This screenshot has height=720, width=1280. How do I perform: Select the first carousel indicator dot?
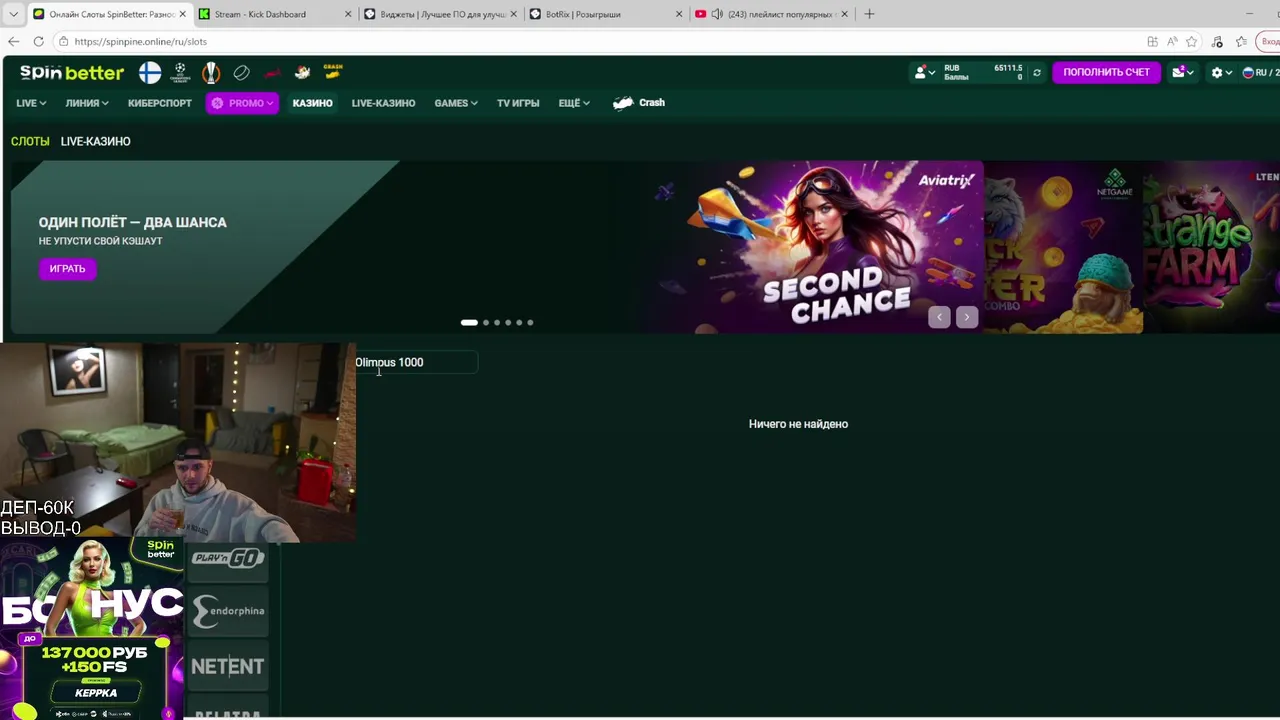click(469, 322)
